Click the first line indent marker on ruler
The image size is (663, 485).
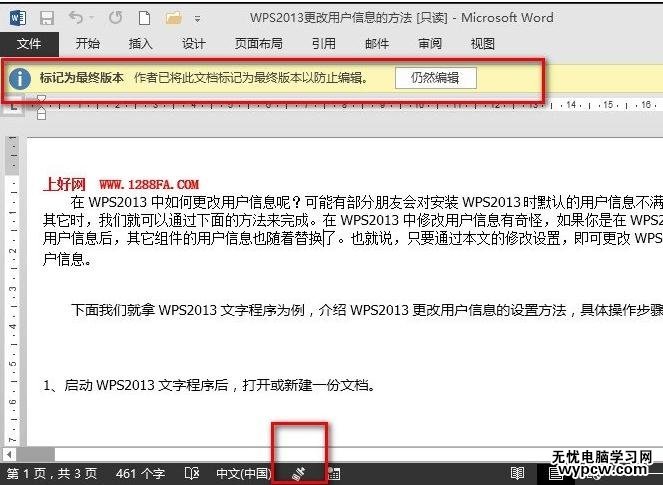pyautogui.click(x=41, y=99)
